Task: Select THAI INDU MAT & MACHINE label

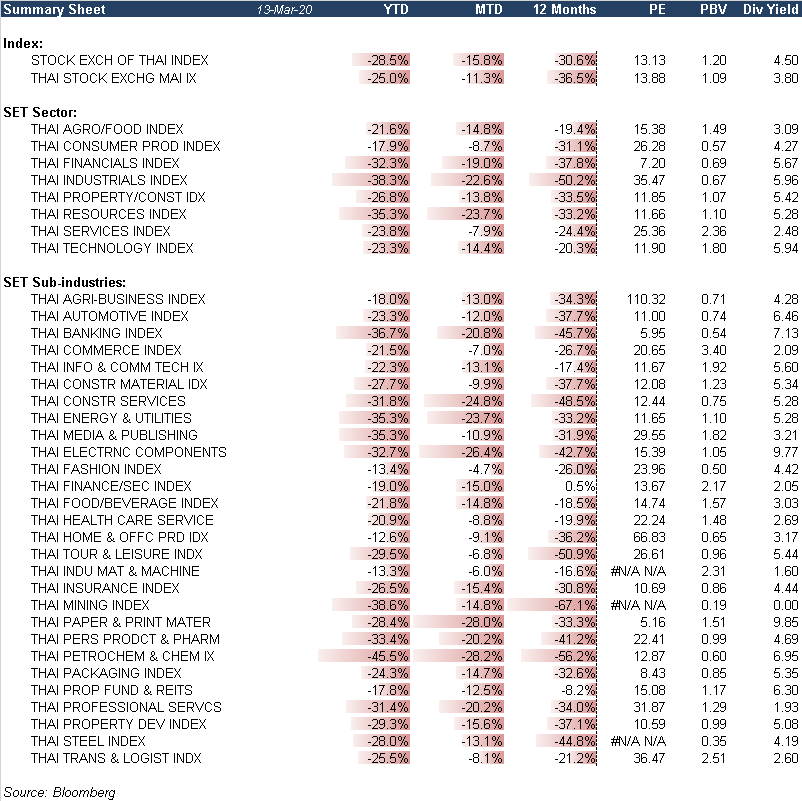Action: tap(115, 571)
